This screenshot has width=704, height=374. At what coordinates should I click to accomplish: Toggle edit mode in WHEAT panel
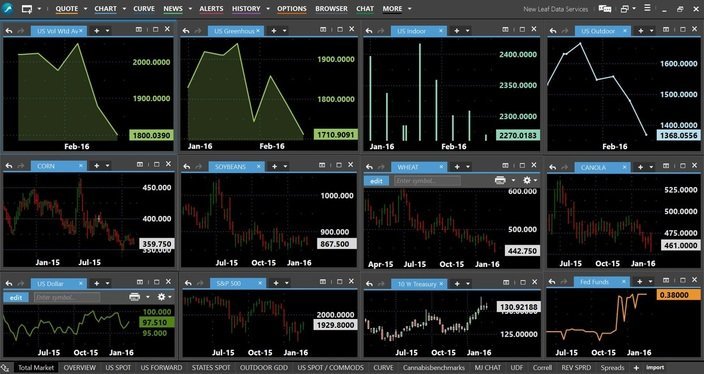[x=376, y=180]
